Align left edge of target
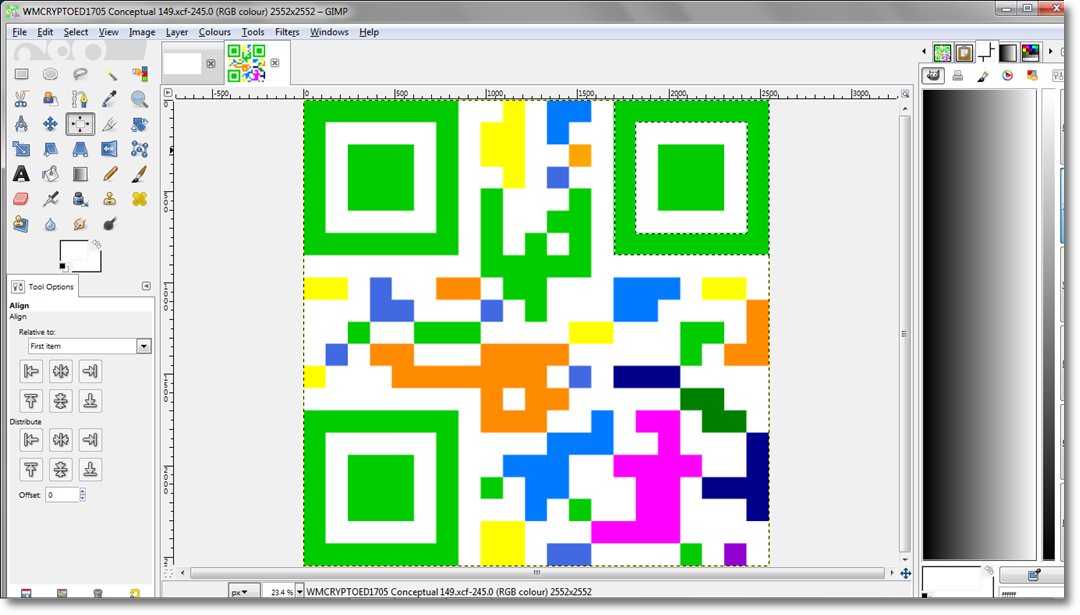The height and width of the screenshot is (615, 1080). coord(31,371)
